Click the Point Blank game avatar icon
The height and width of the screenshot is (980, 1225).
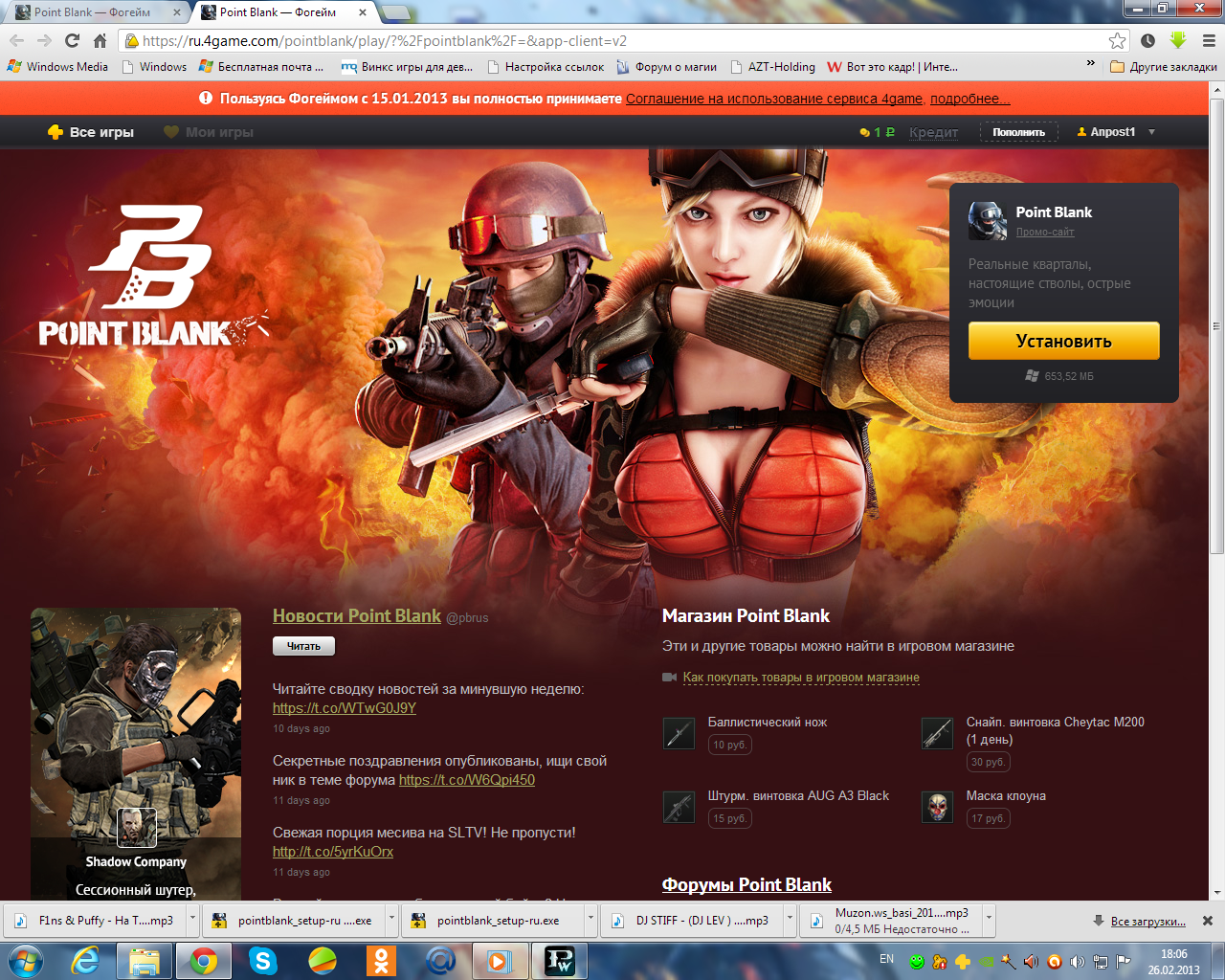(x=988, y=221)
